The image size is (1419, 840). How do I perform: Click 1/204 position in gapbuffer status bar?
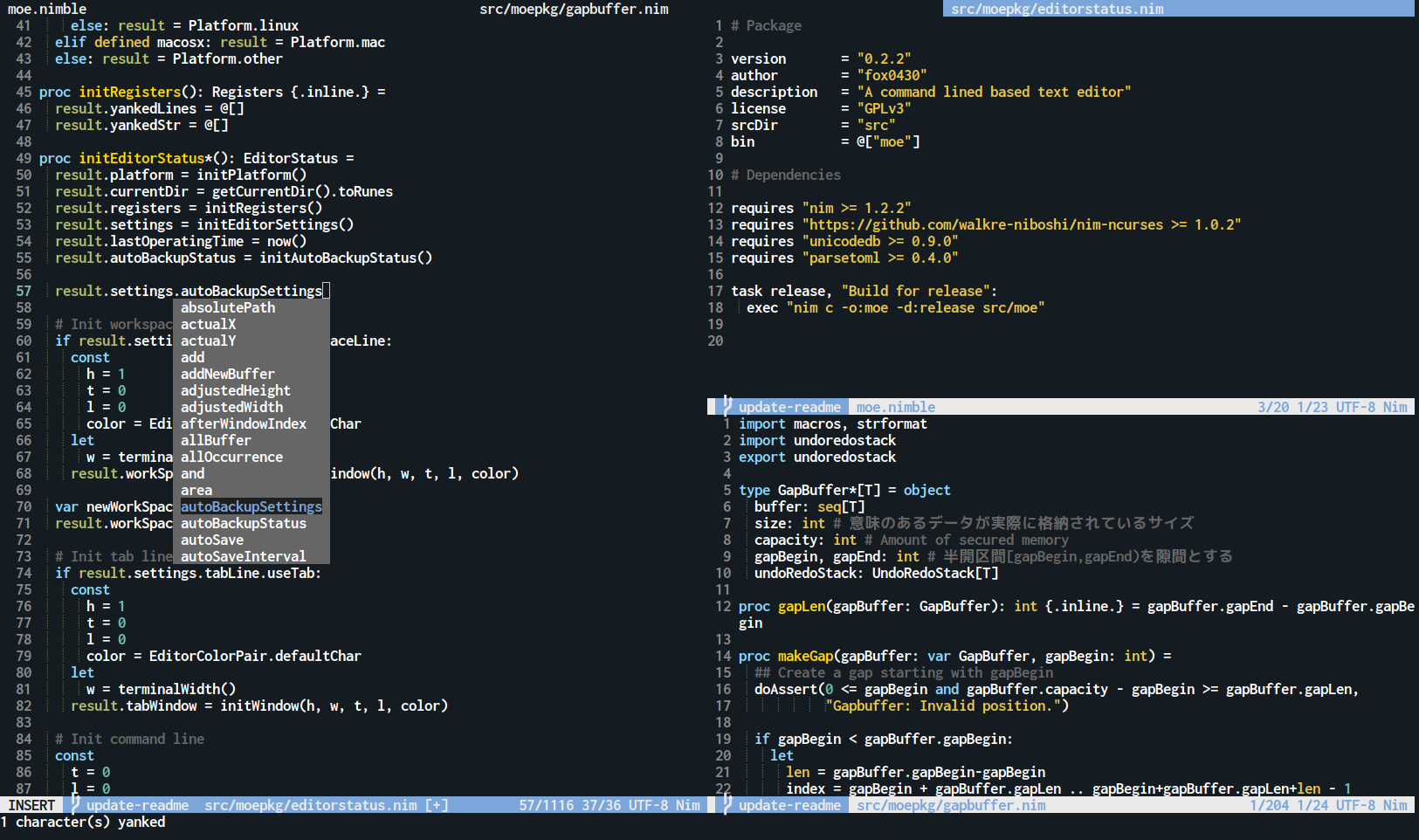coord(1269,805)
